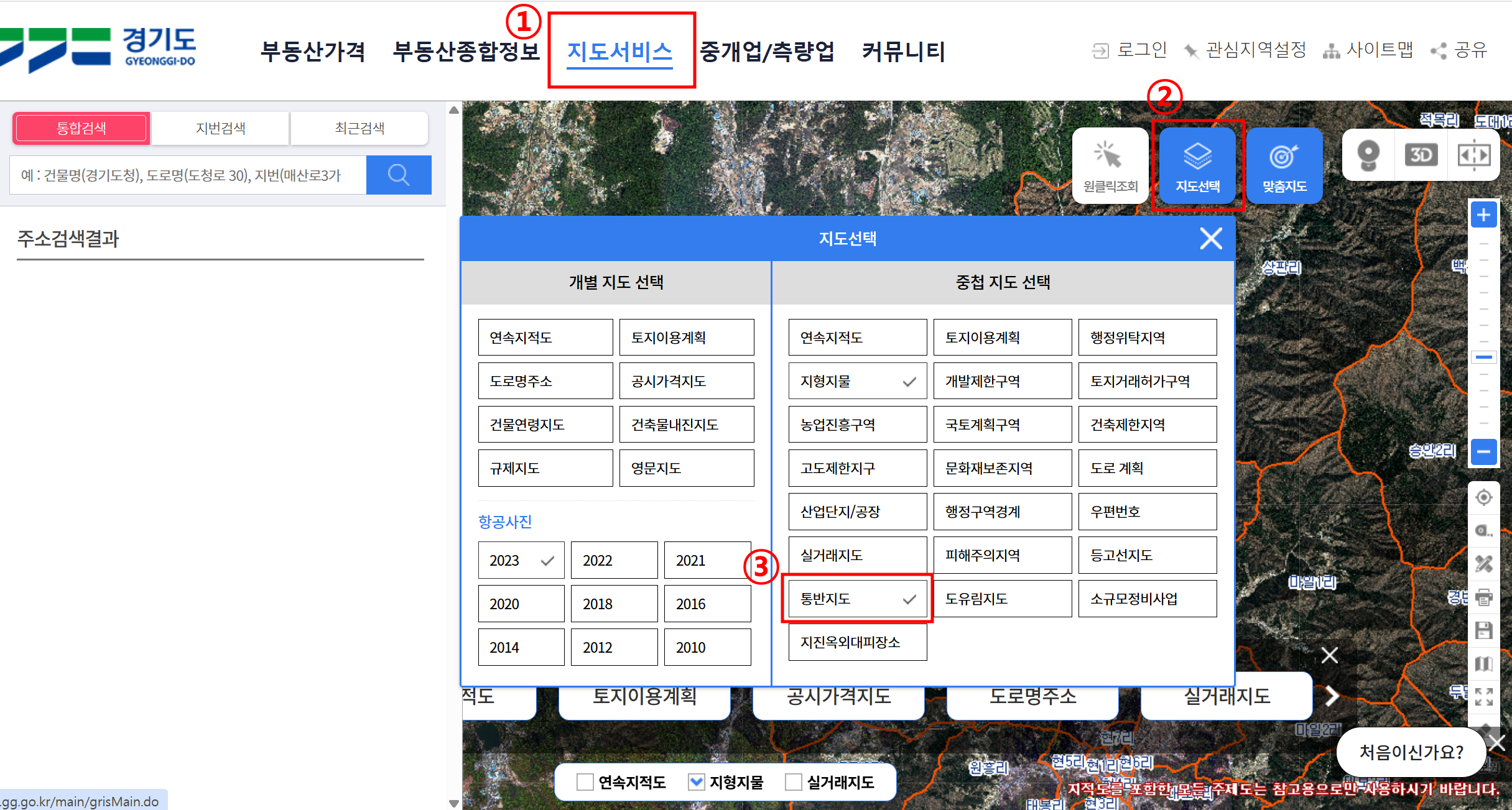Click the zoom level slider handle
Screen dimensions: 1512x810
(1483, 357)
